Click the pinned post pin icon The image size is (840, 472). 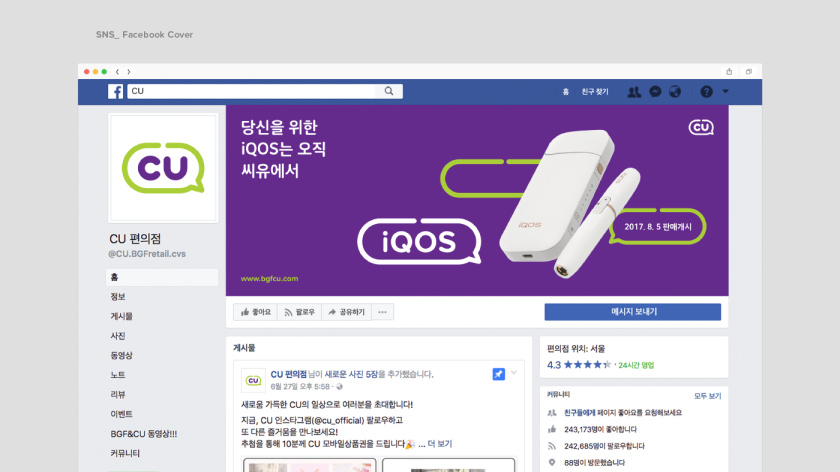pyautogui.click(x=499, y=374)
